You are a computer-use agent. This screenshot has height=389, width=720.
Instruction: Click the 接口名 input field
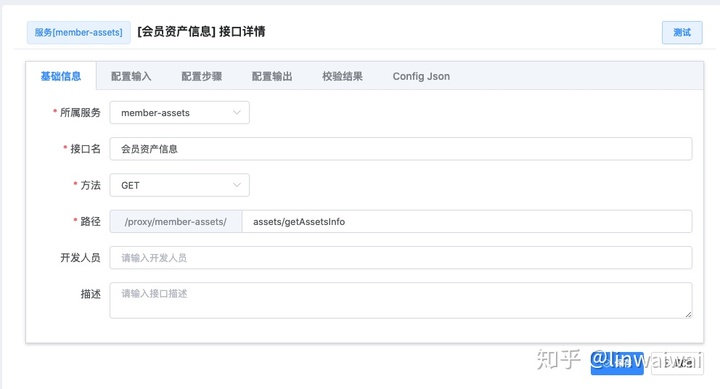400,149
